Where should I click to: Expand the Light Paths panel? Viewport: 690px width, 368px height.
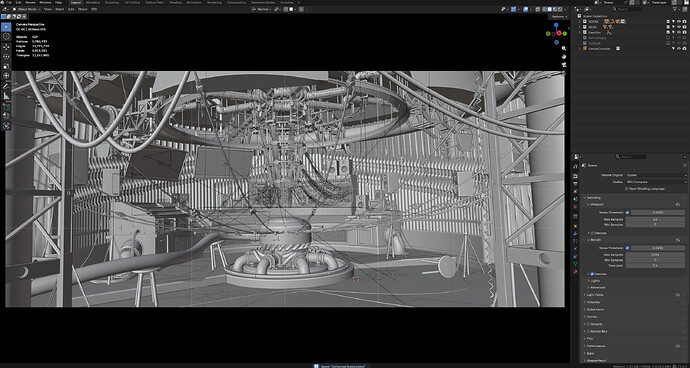point(634,295)
